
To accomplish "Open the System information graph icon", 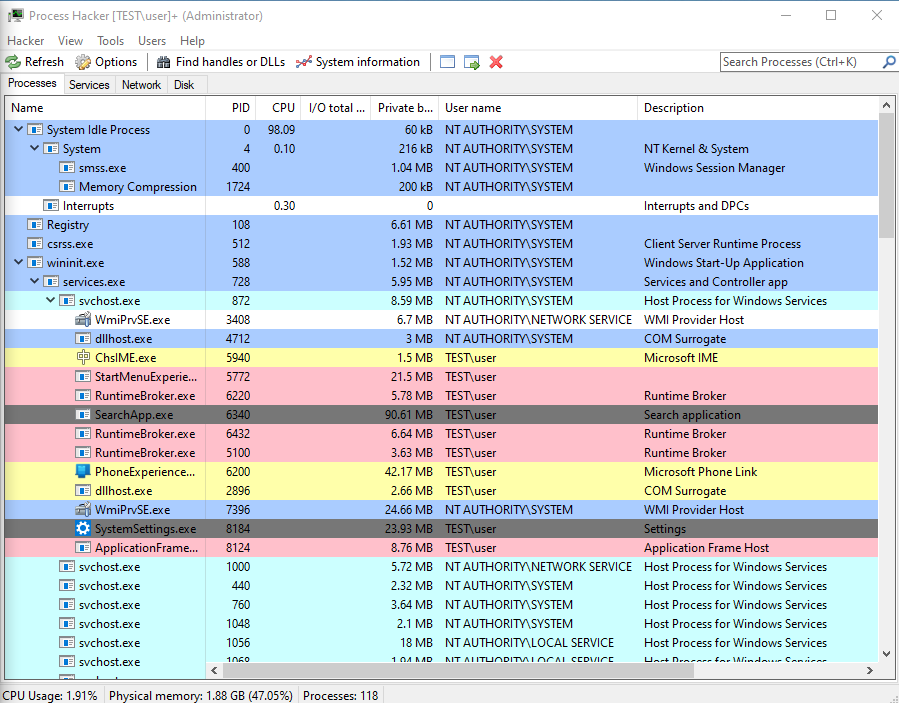I will click(x=304, y=62).
